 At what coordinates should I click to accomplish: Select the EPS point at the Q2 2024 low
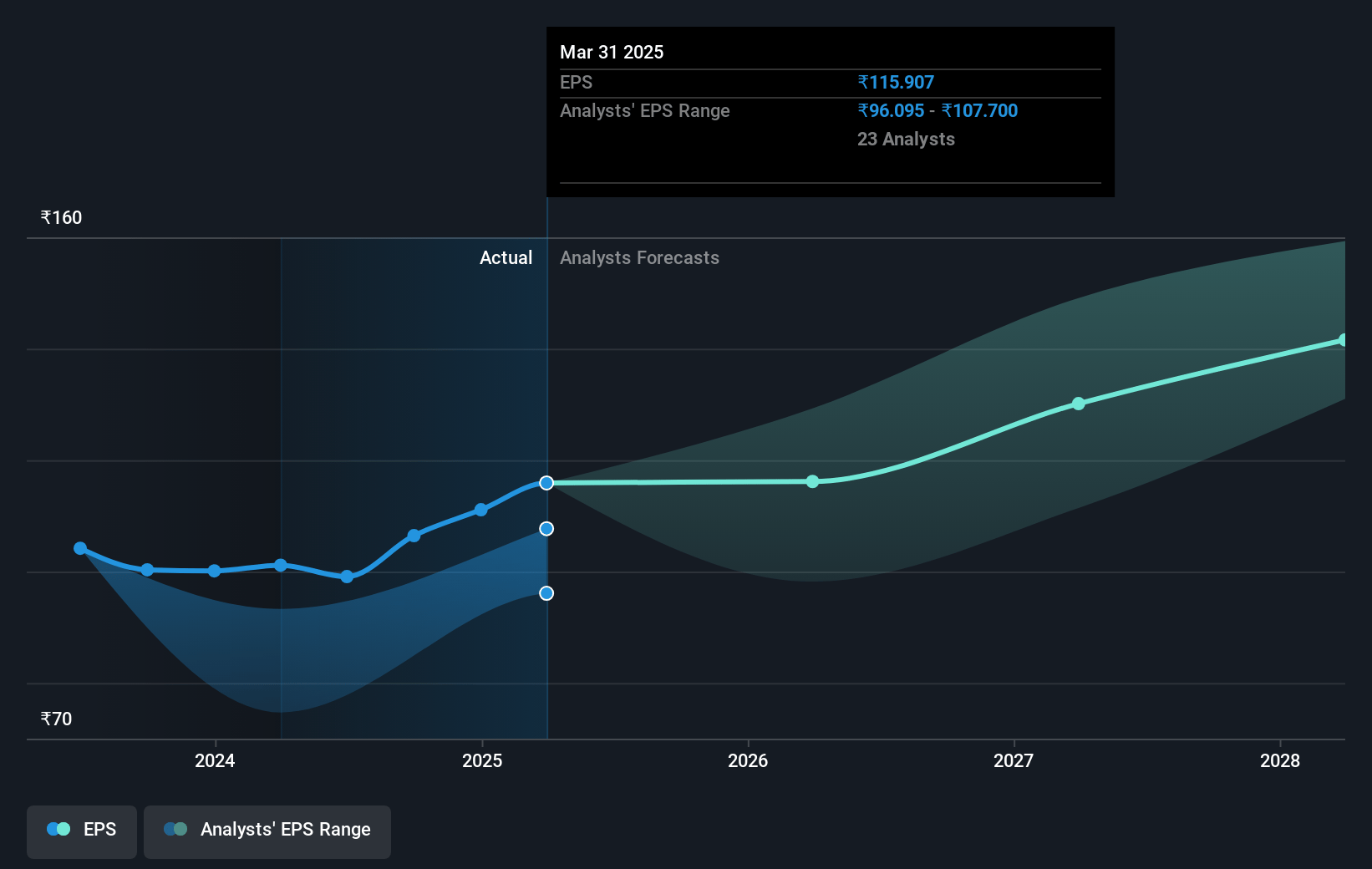point(348,577)
